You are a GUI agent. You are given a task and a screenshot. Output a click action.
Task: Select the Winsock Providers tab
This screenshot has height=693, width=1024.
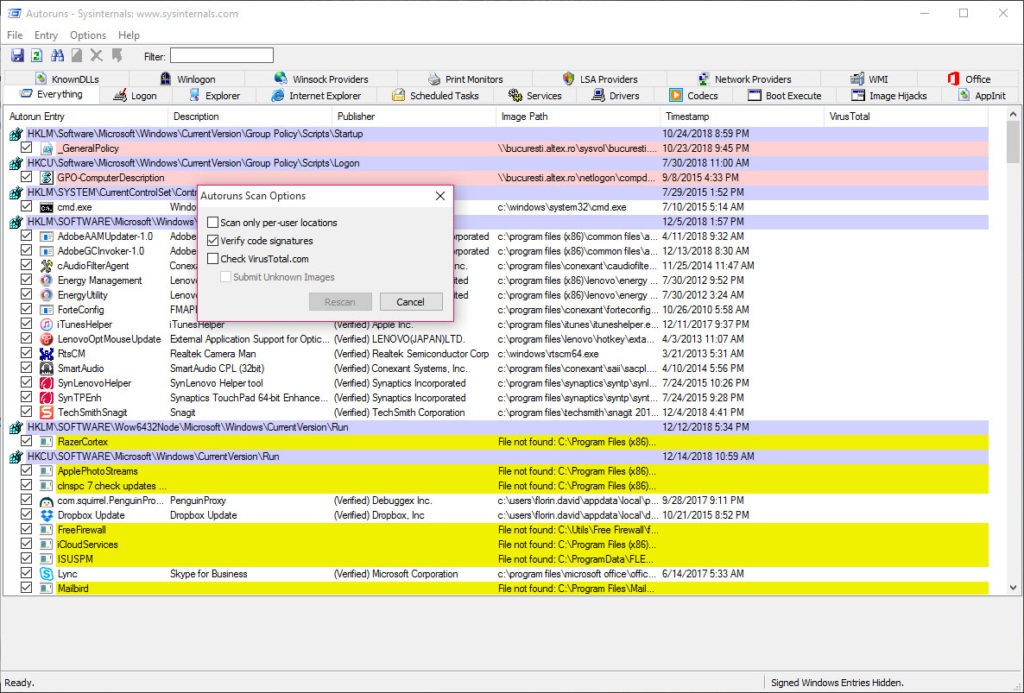pos(321,79)
